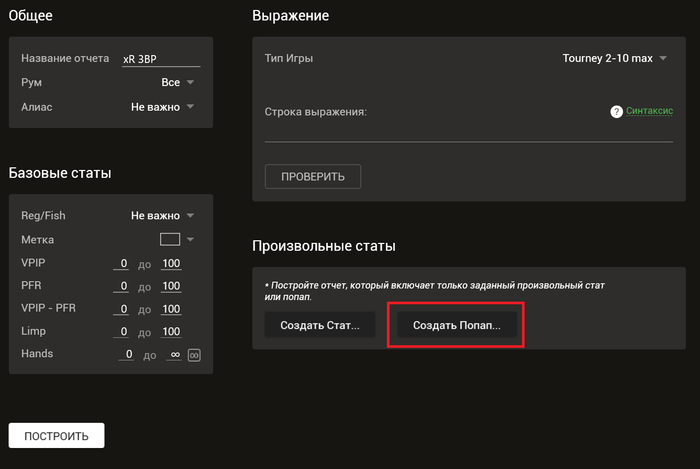
Task: Expand the Алиас dropdown
Action: tap(162, 106)
